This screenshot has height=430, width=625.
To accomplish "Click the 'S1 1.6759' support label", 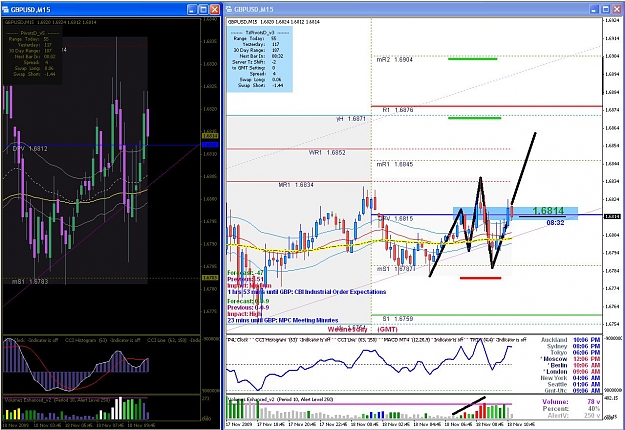I will click(397, 319).
